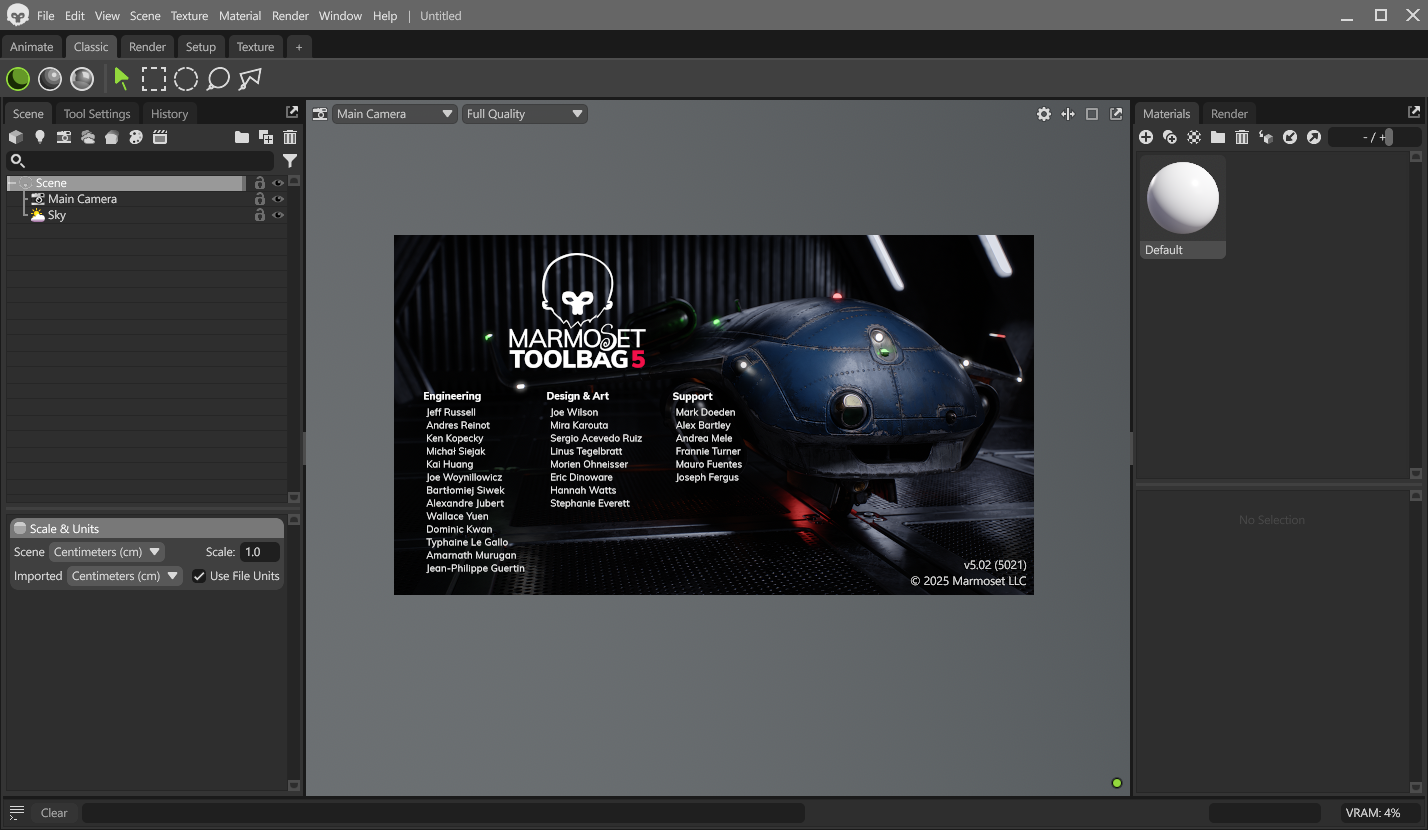Click the paint palette scene icon
The image size is (1428, 830).
pyautogui.click(x=136, y=137)
